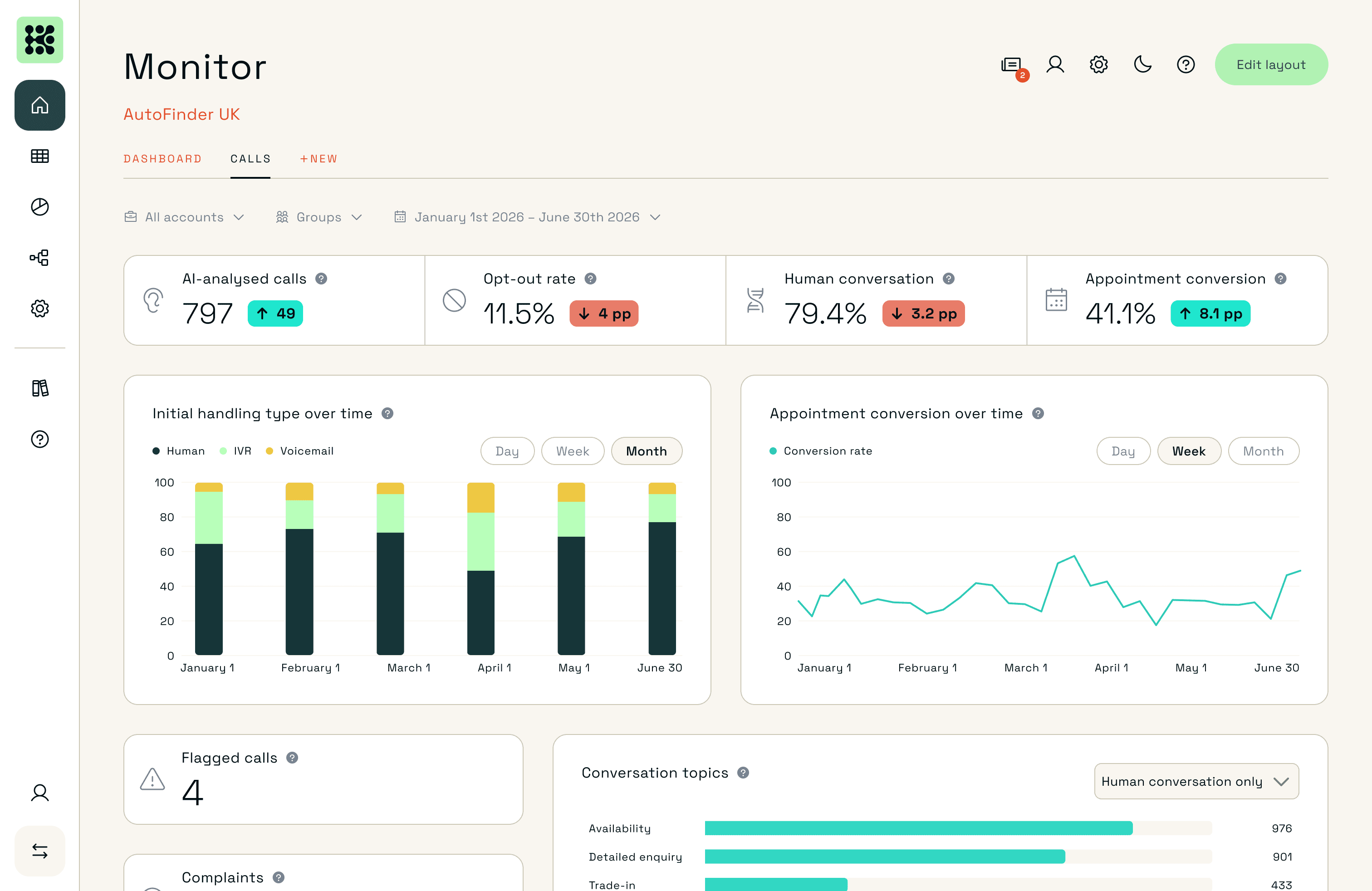Click the 41.1% appointment conversion value
The width and height of the screenshot is (1372, 891).
click(1120, 313)
